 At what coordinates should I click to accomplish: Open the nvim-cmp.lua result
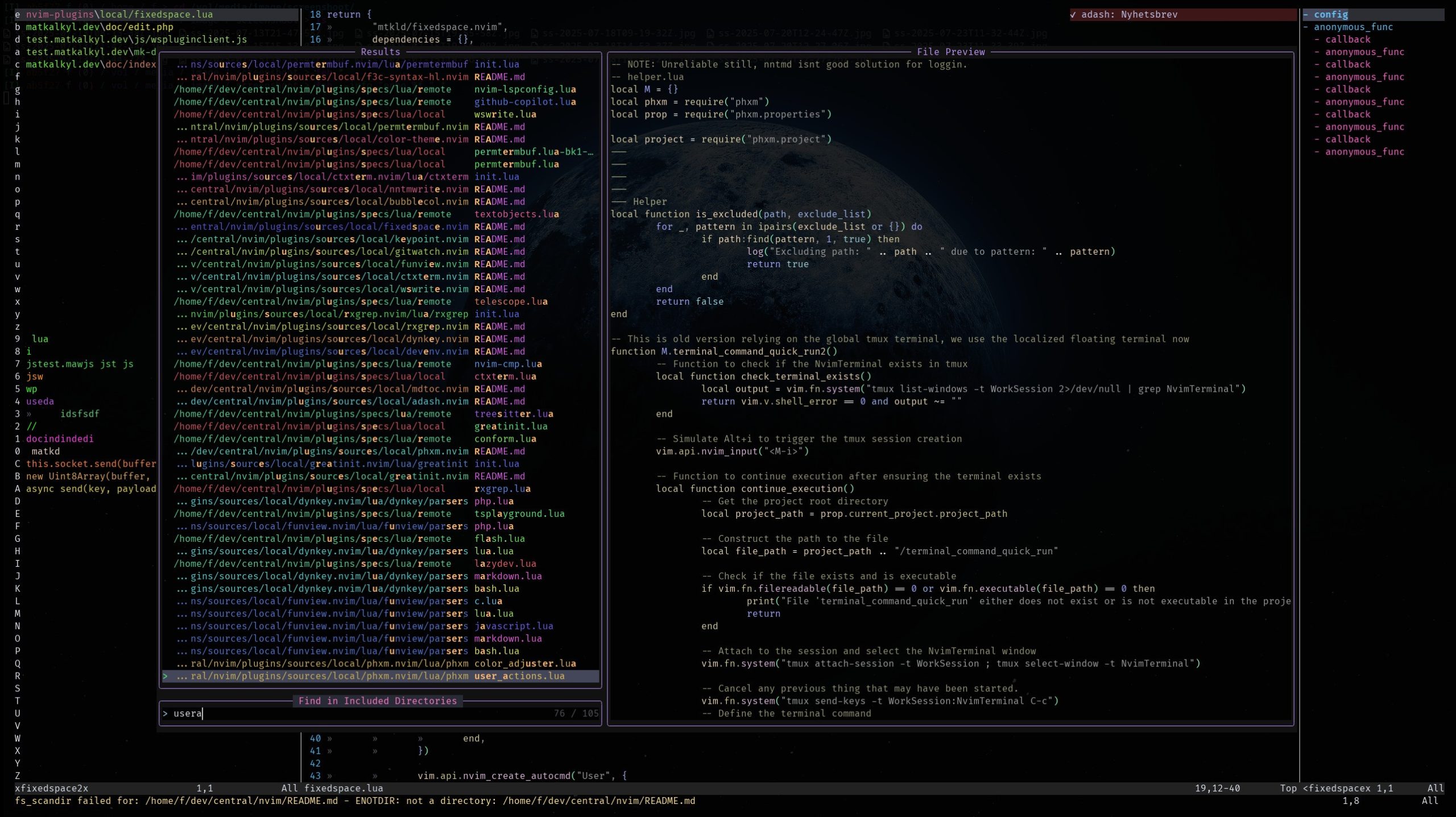tap(380, 364)
